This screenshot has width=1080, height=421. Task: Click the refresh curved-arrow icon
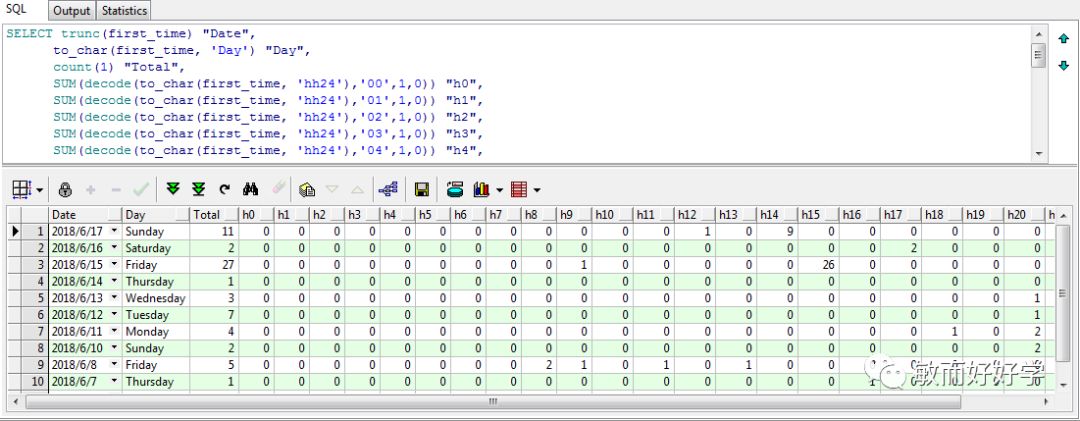click(x=225, y=189)
